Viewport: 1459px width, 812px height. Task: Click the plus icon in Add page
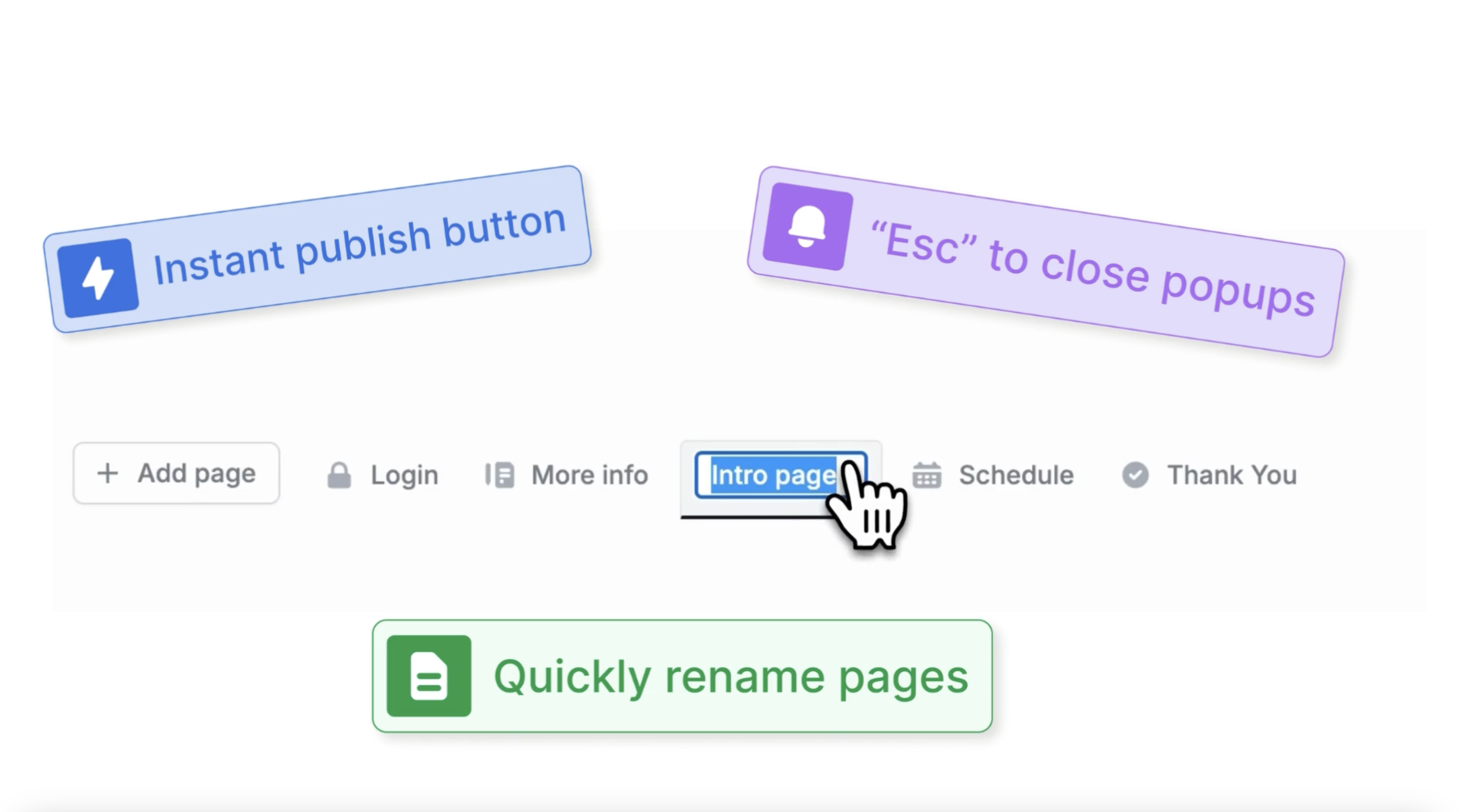(x=108, y=473)
